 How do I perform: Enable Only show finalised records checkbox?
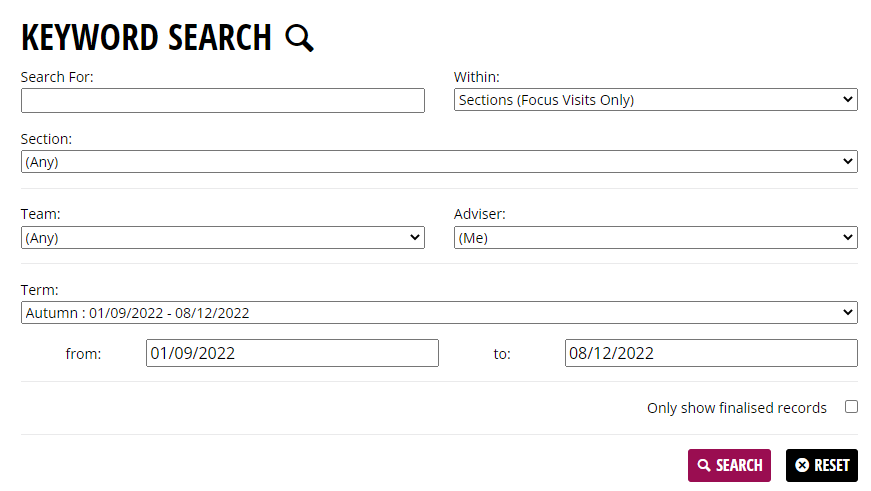(x=851, y=407)
